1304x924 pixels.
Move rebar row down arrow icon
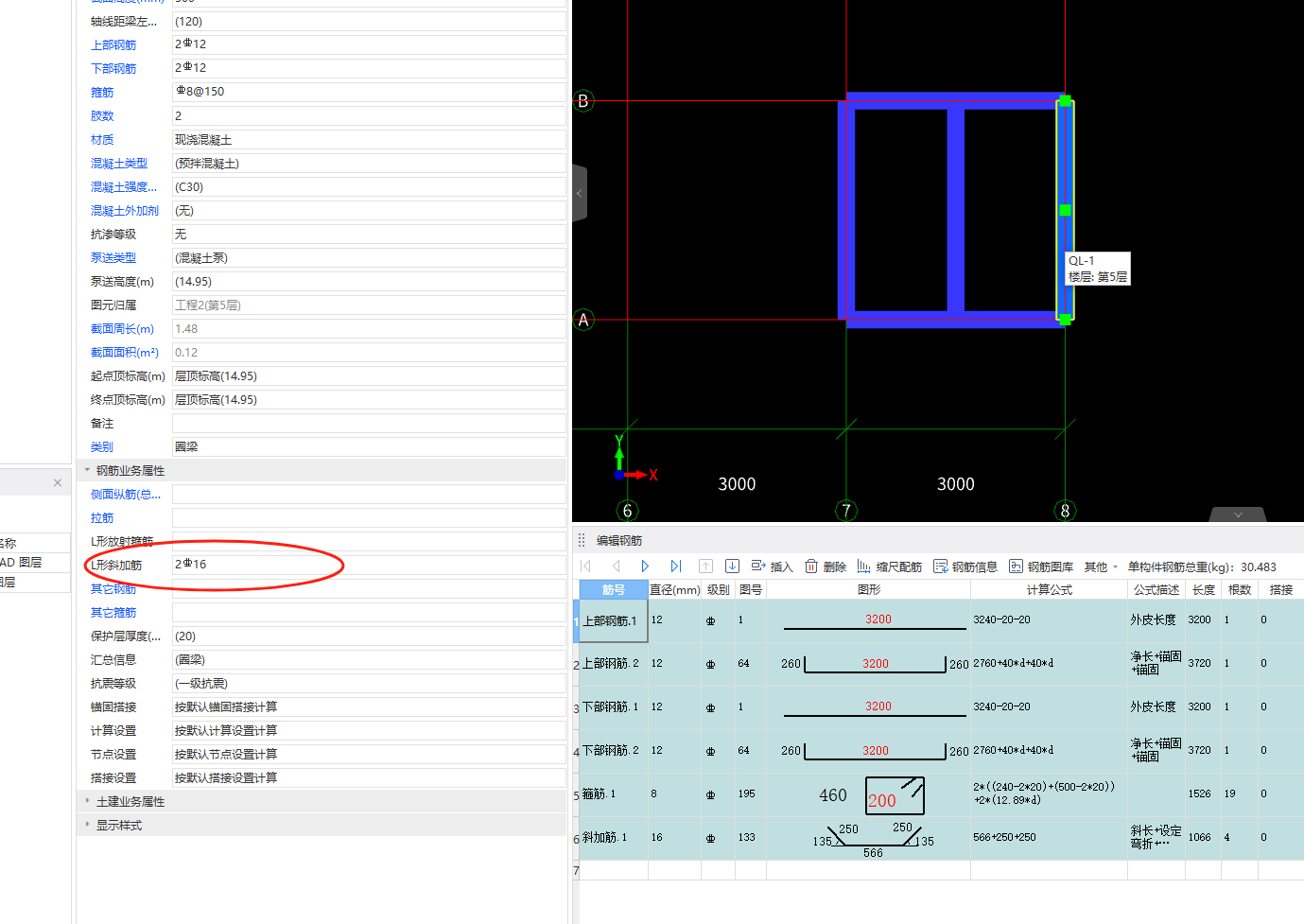click(x=732, y=566)
